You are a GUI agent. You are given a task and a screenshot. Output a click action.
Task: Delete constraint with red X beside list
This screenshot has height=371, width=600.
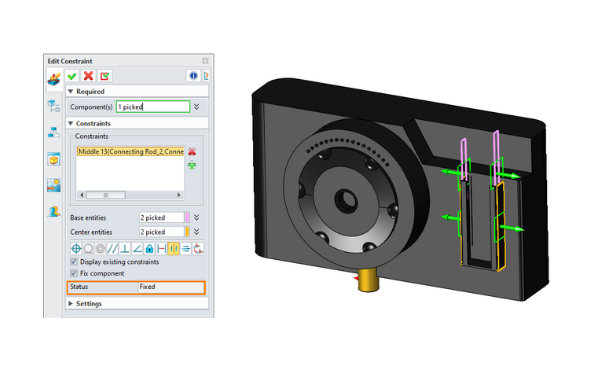click(192, 151)
